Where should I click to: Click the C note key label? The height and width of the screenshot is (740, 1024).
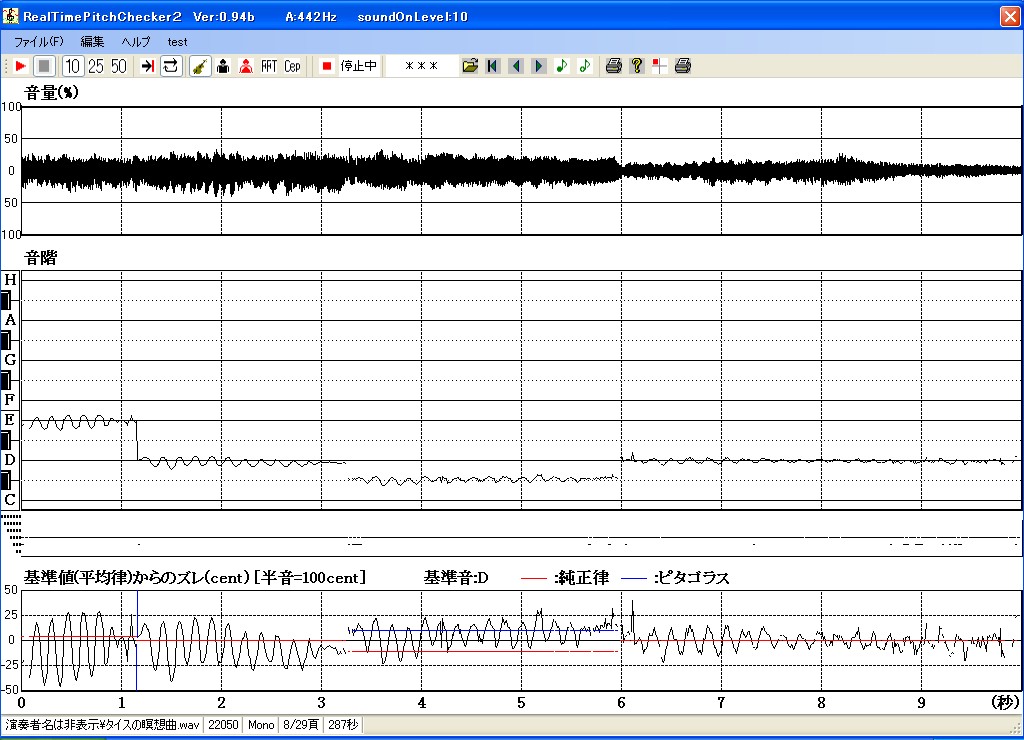pyautogui.click(x=10, y=500)
